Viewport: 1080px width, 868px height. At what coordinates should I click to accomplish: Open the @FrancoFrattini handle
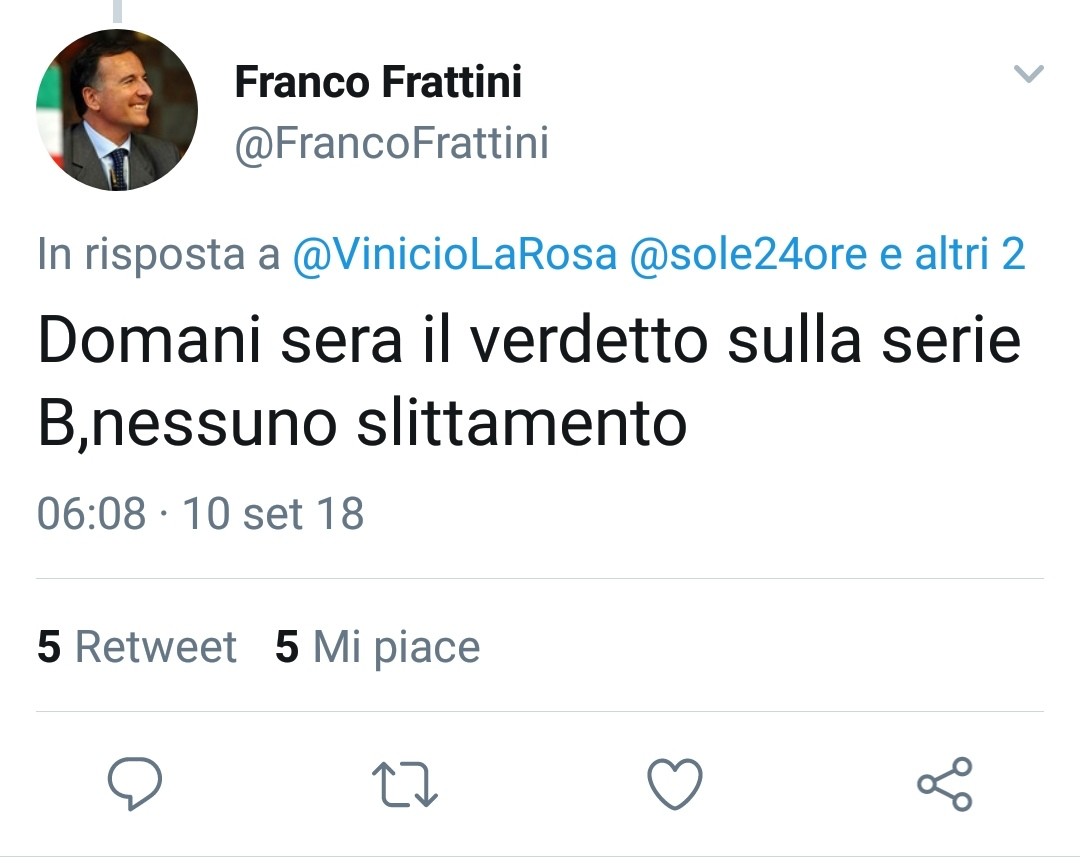pyautogui.click(x=391, y=143)
